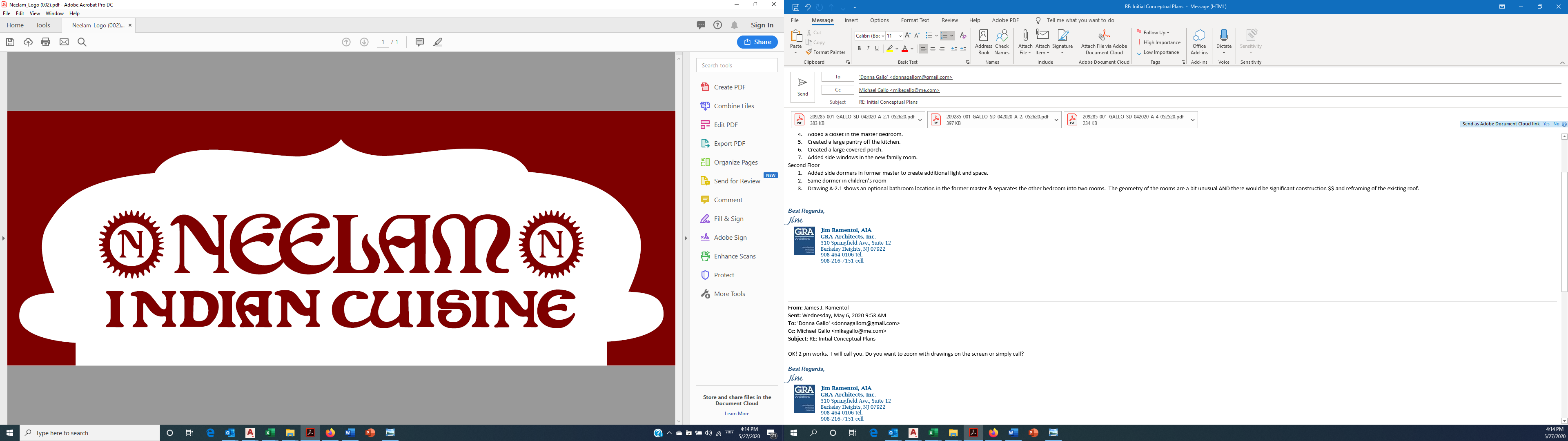Toggle Italic formatting in Outlook
1568x441 pixels.
coord(868,49)
